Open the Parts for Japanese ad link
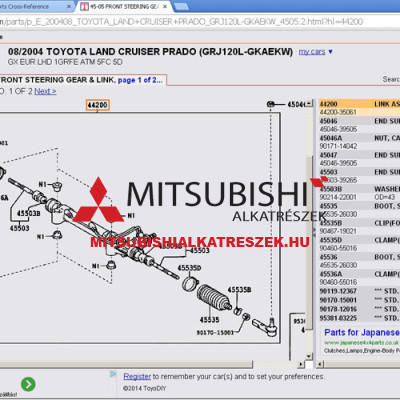400x400 pixels. pos(362,333)
